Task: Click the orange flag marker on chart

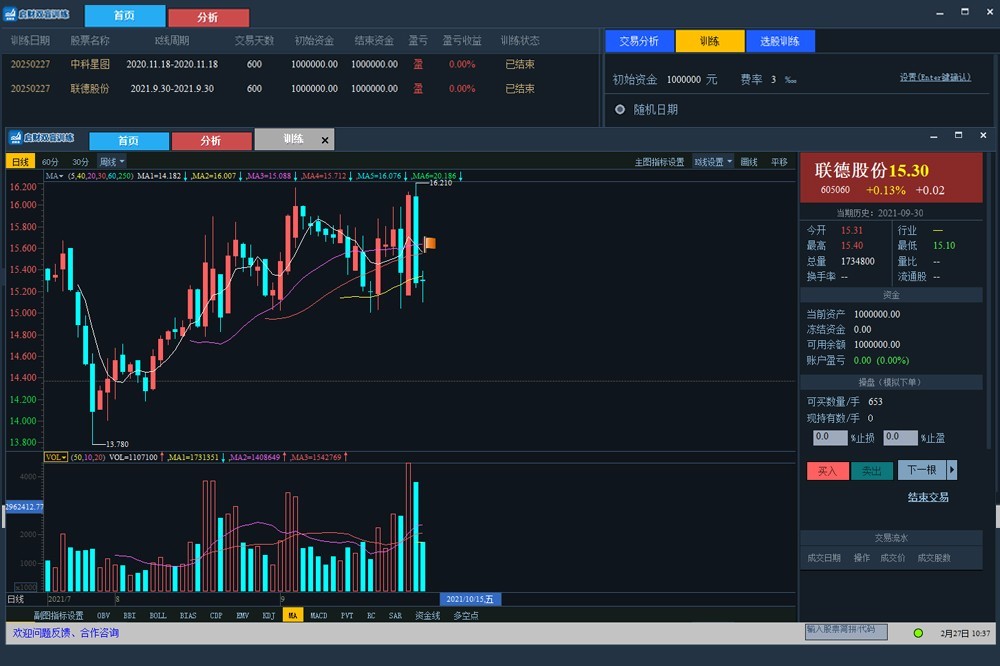Action: point(430,243)
